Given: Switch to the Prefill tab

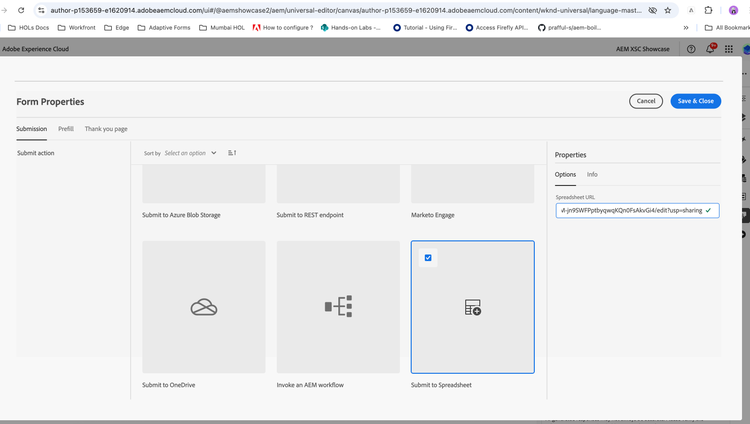Looking at the screenshot, I should pyautogui.click(x=66, y=129).
